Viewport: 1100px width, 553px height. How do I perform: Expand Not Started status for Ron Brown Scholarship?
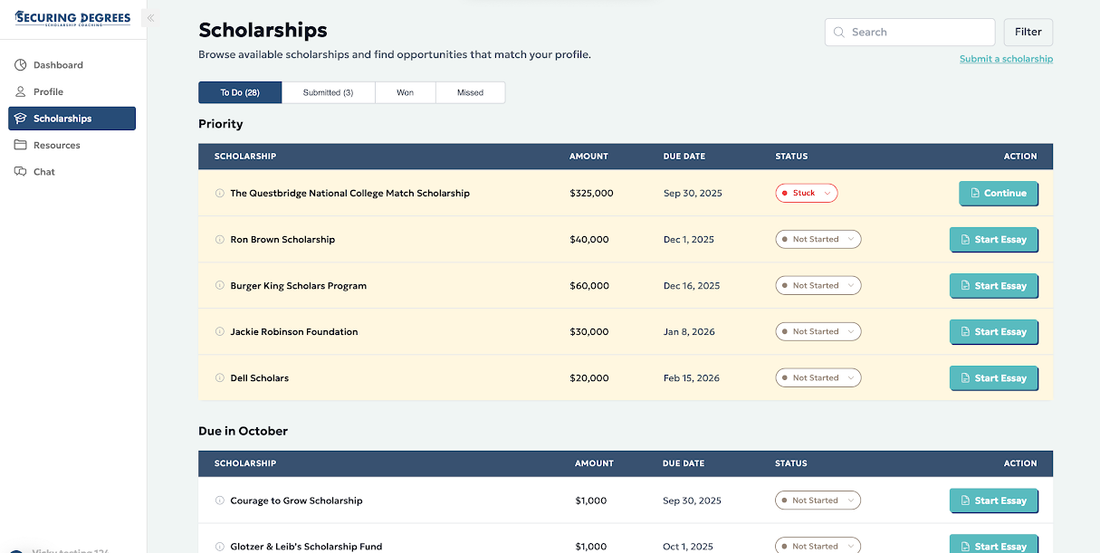tap(818, 240)
